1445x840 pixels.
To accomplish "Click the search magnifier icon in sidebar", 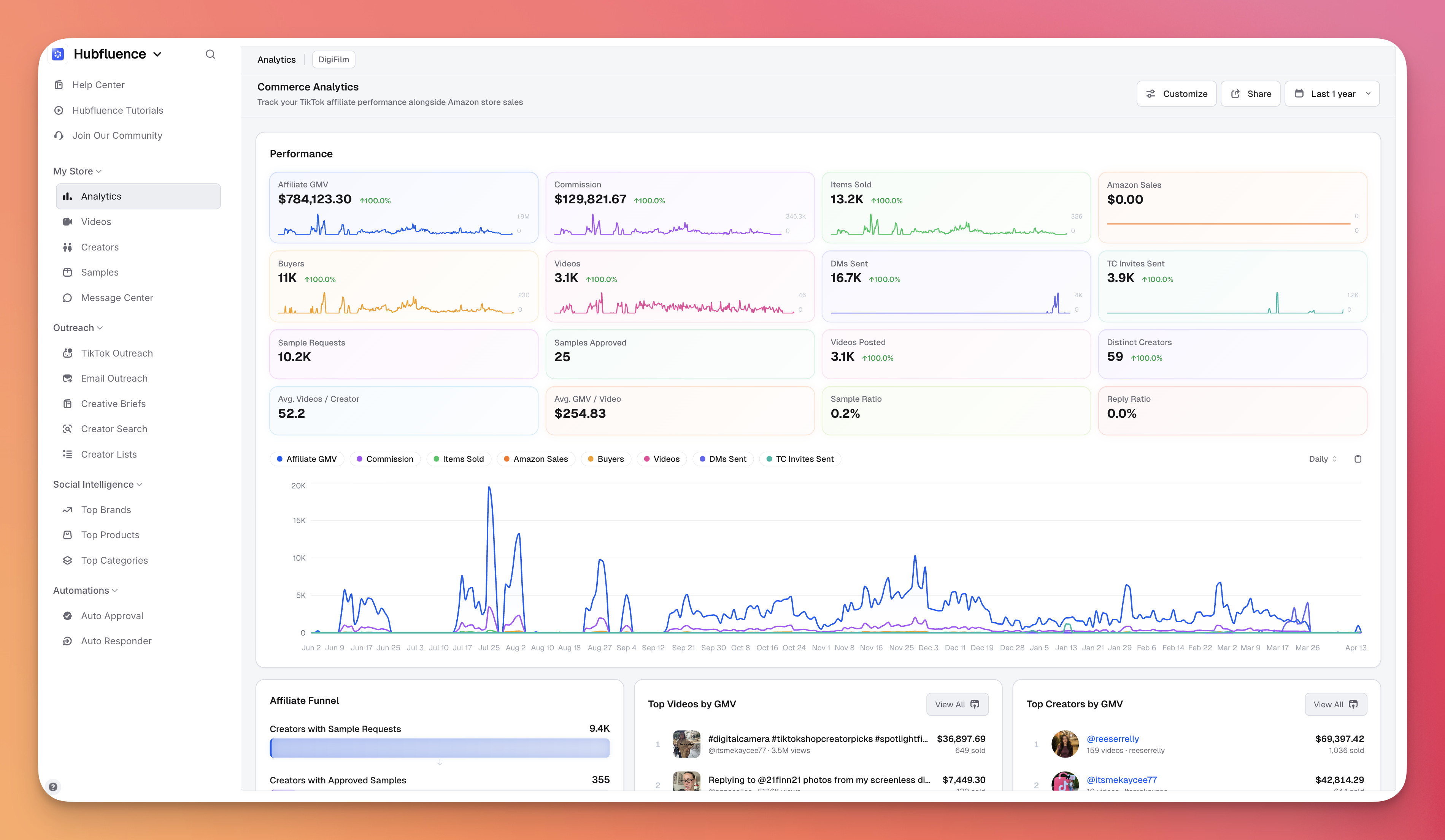I will (210, 54).
